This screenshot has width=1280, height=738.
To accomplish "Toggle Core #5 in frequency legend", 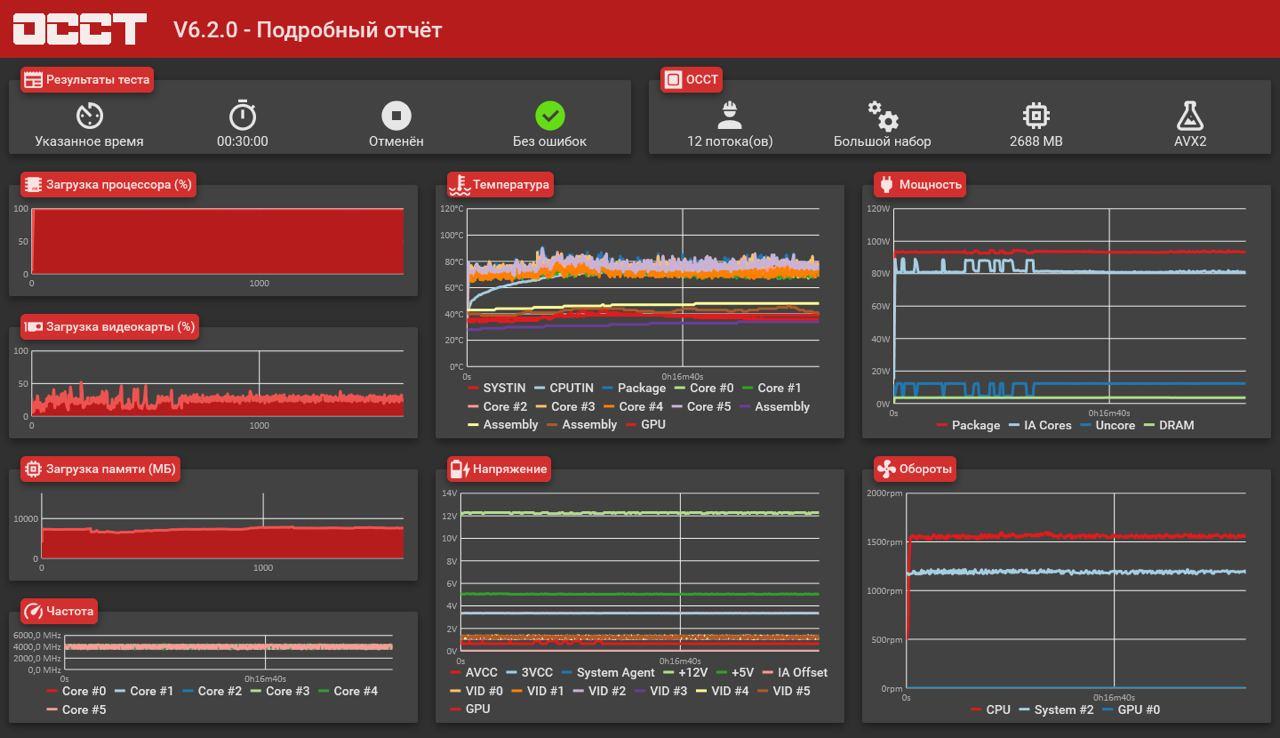I will (x=76, y=710).
